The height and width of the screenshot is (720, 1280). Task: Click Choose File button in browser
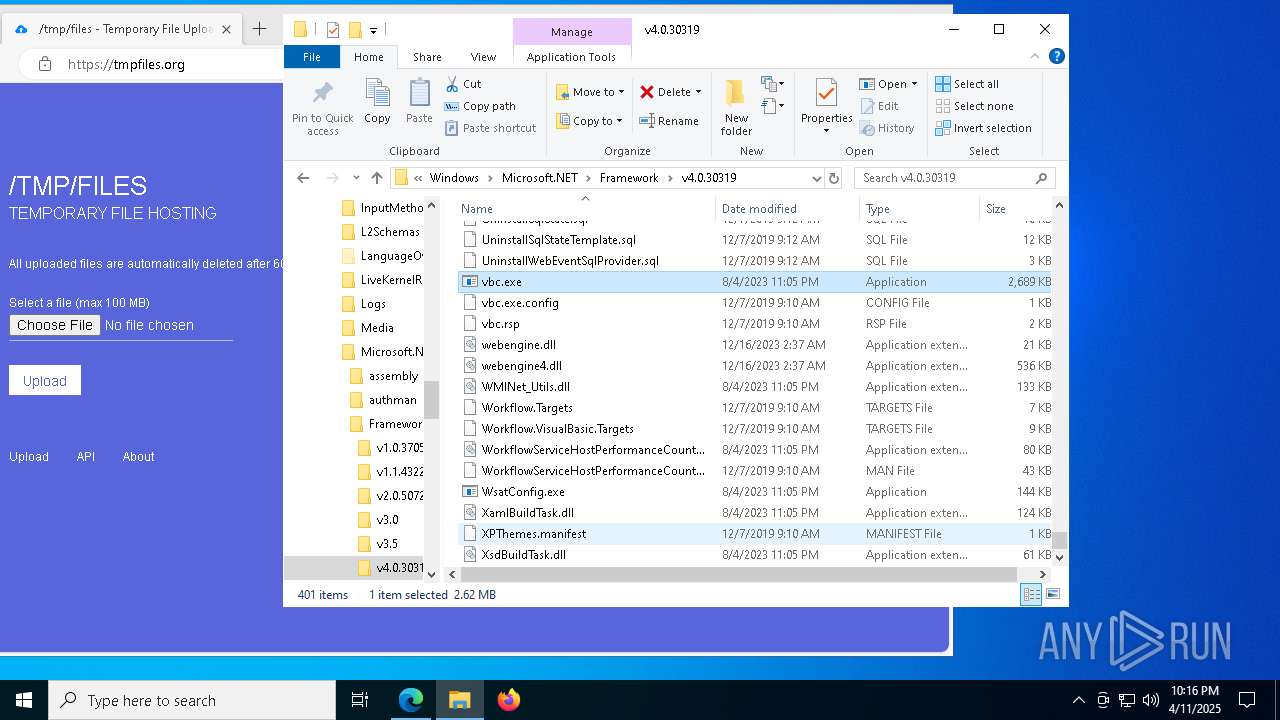point(55,325)
